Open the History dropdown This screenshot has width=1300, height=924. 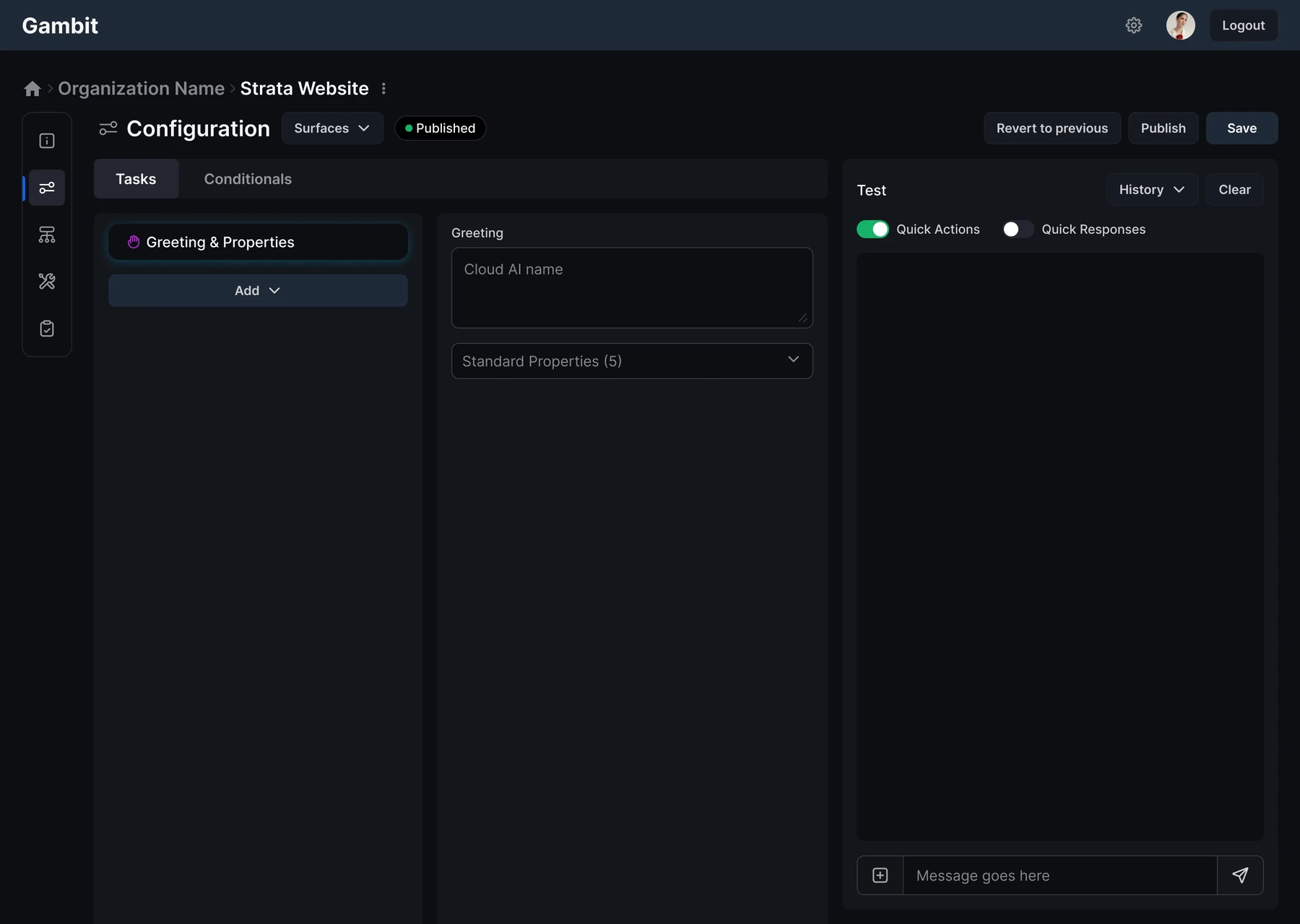tap(1152, 189)
